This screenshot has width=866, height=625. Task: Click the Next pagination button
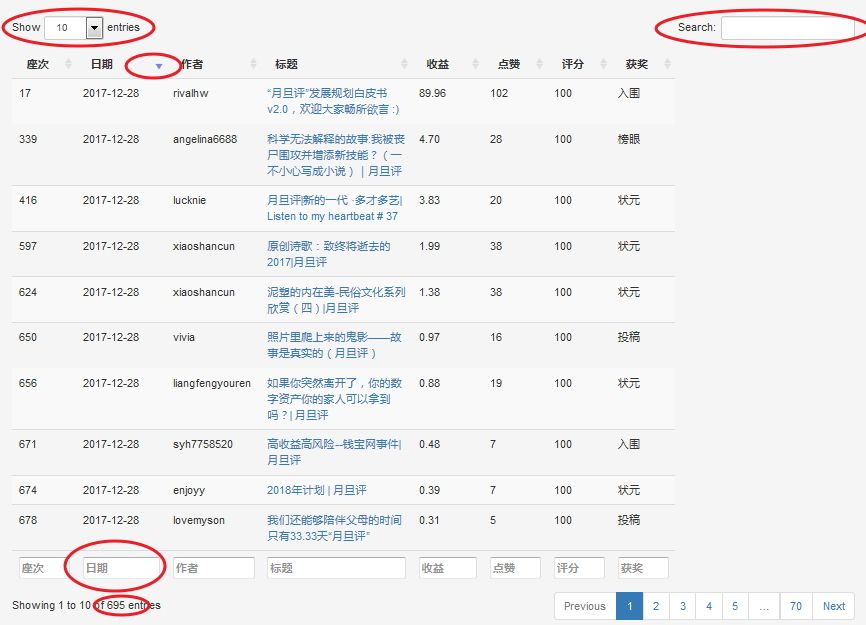834,606
